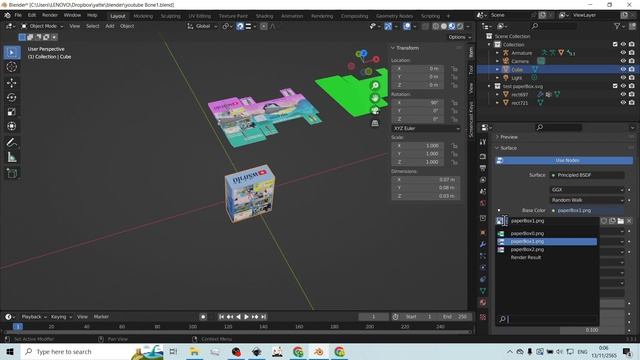Click the Base Color paperBox1.png field
The width and height of the screenshot is (640, 360).
point(587,211)
